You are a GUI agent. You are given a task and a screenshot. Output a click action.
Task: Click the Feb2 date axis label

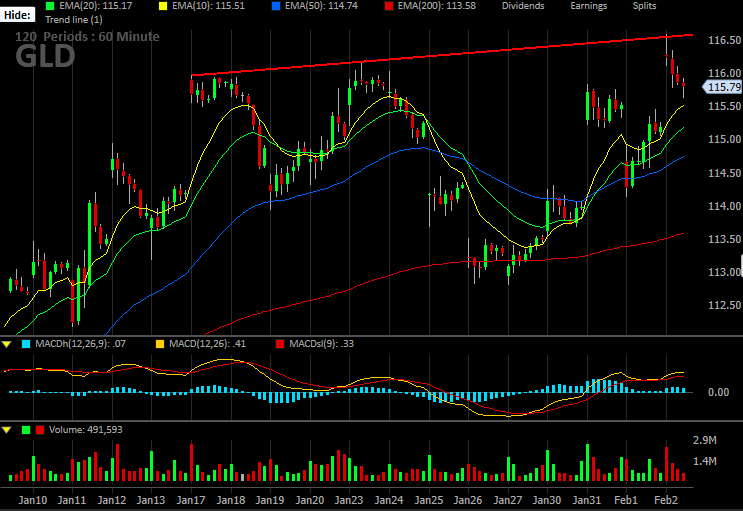point(666,500)
